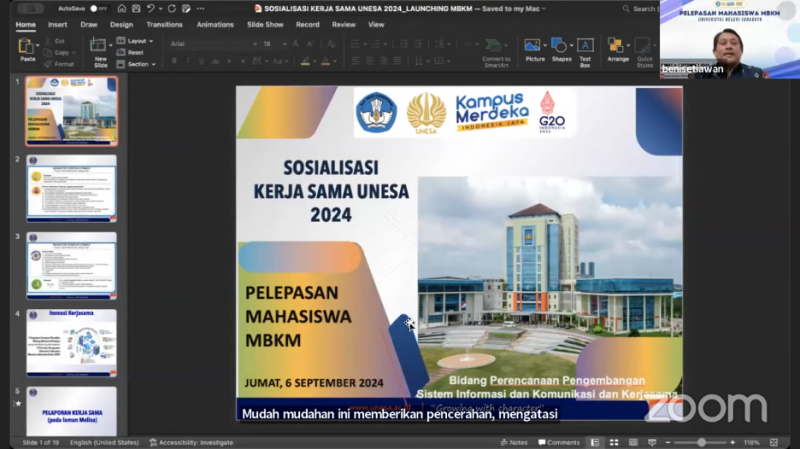The height and width of the screenshot is (449, 800).
Task: Select slide 3 thumbnail
Action: coord(71,266)
